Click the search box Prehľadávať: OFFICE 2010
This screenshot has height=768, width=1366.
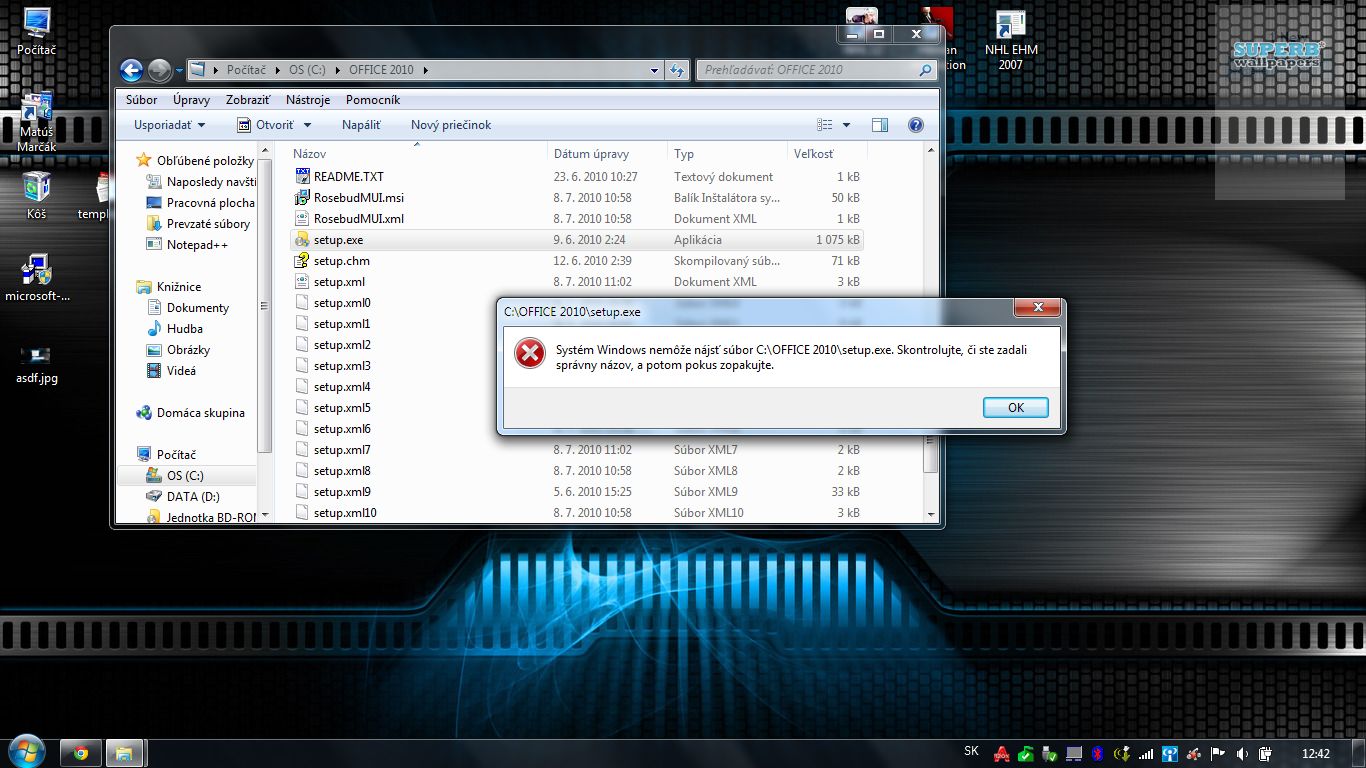816,70
